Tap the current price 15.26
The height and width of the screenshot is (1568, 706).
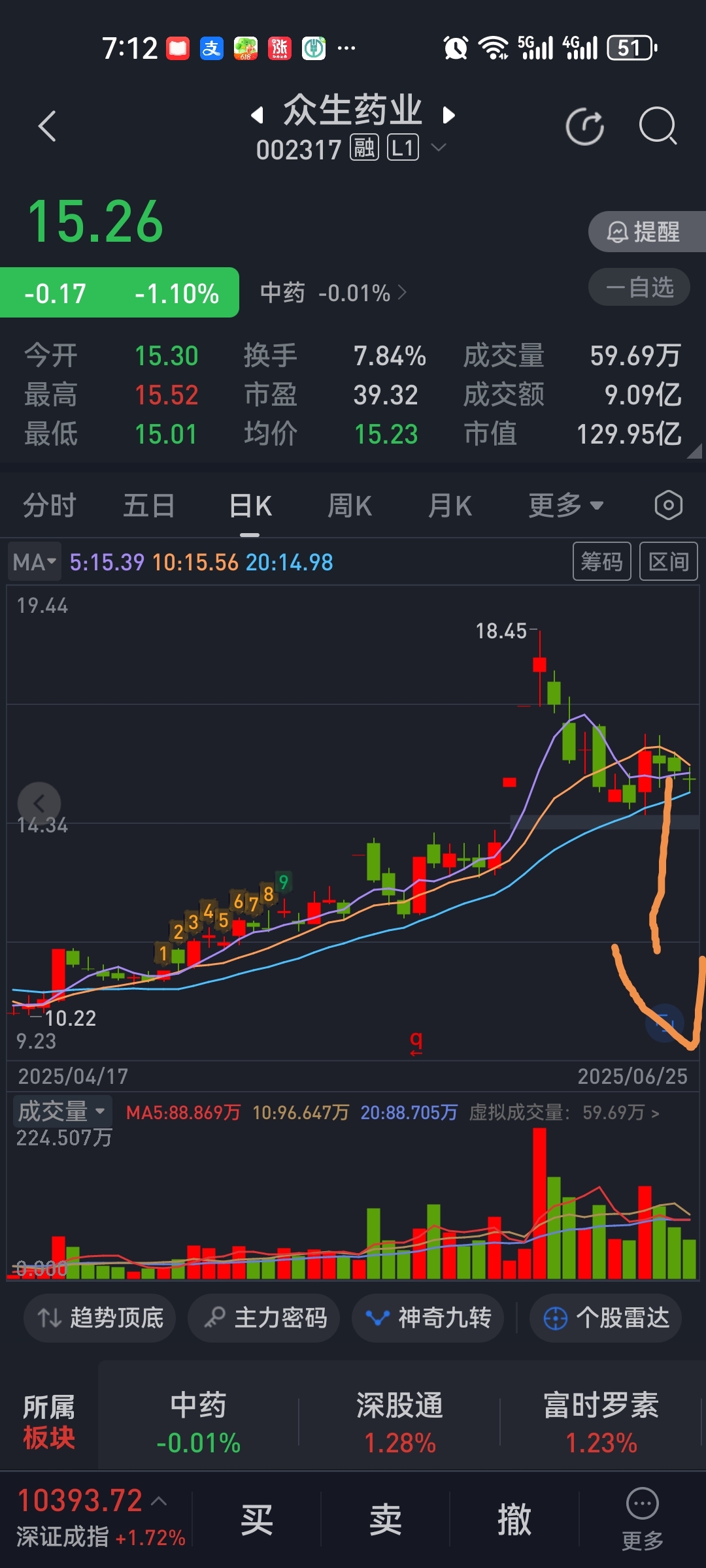[95, 221]
